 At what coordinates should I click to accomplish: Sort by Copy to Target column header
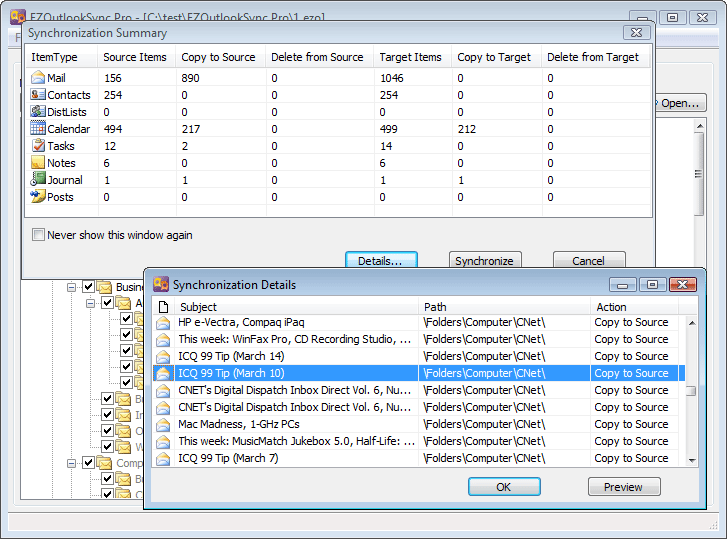coord(497,57)
